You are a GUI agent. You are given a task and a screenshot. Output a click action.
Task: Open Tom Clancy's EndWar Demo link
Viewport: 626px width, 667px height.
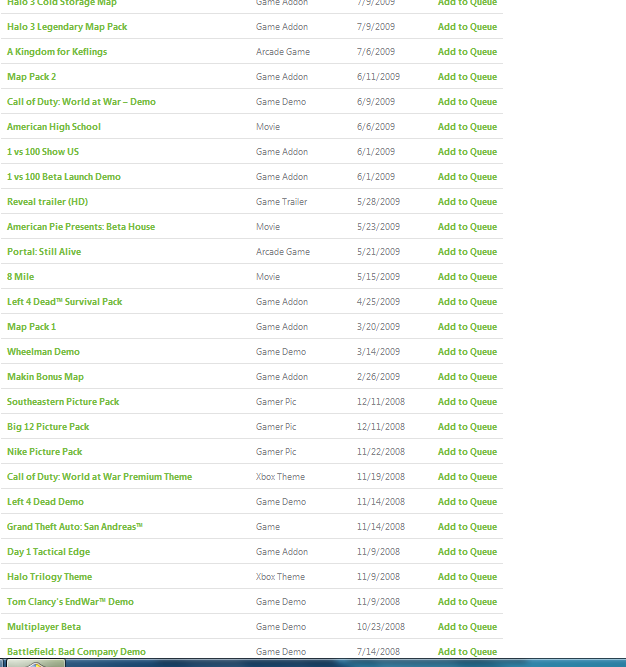70,602
